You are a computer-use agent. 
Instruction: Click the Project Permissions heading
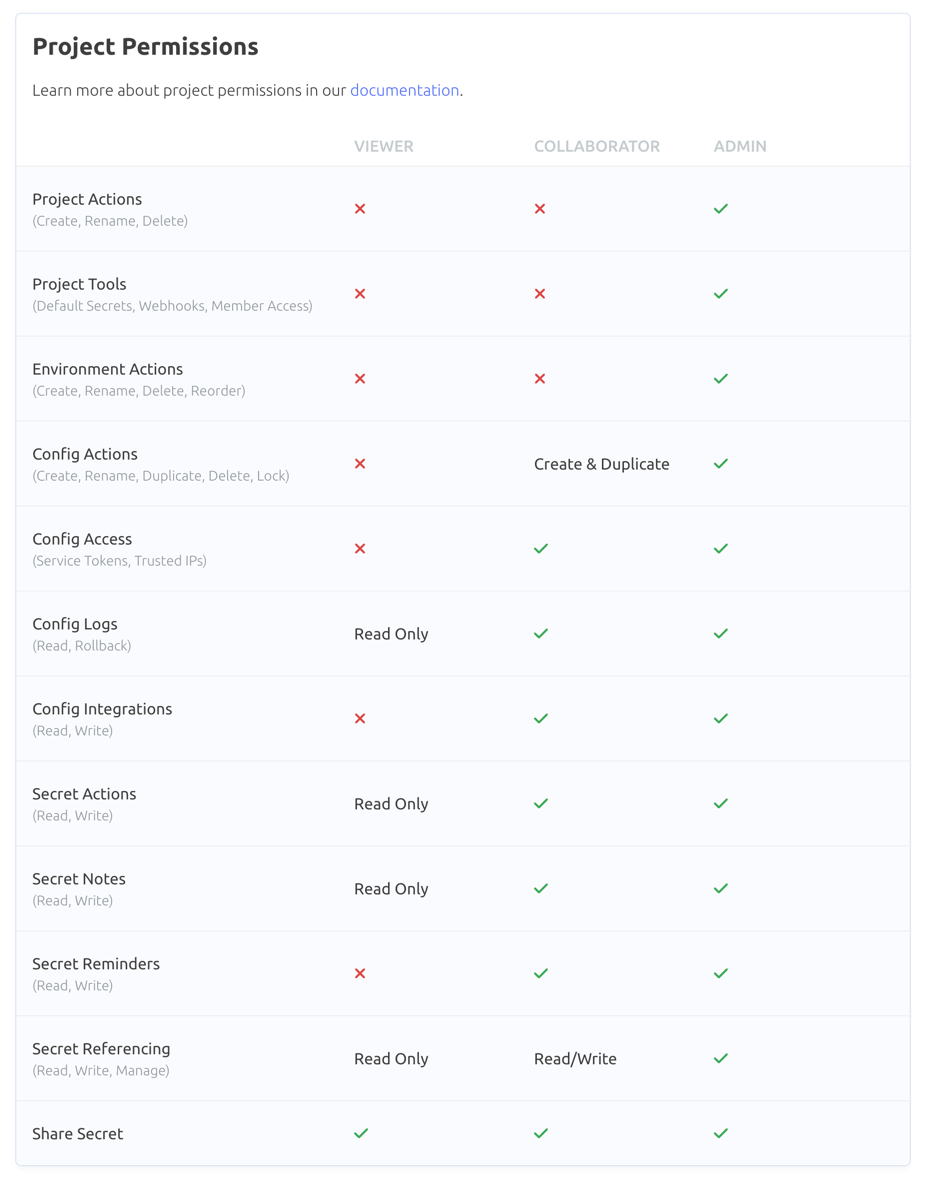coord(145,47)
